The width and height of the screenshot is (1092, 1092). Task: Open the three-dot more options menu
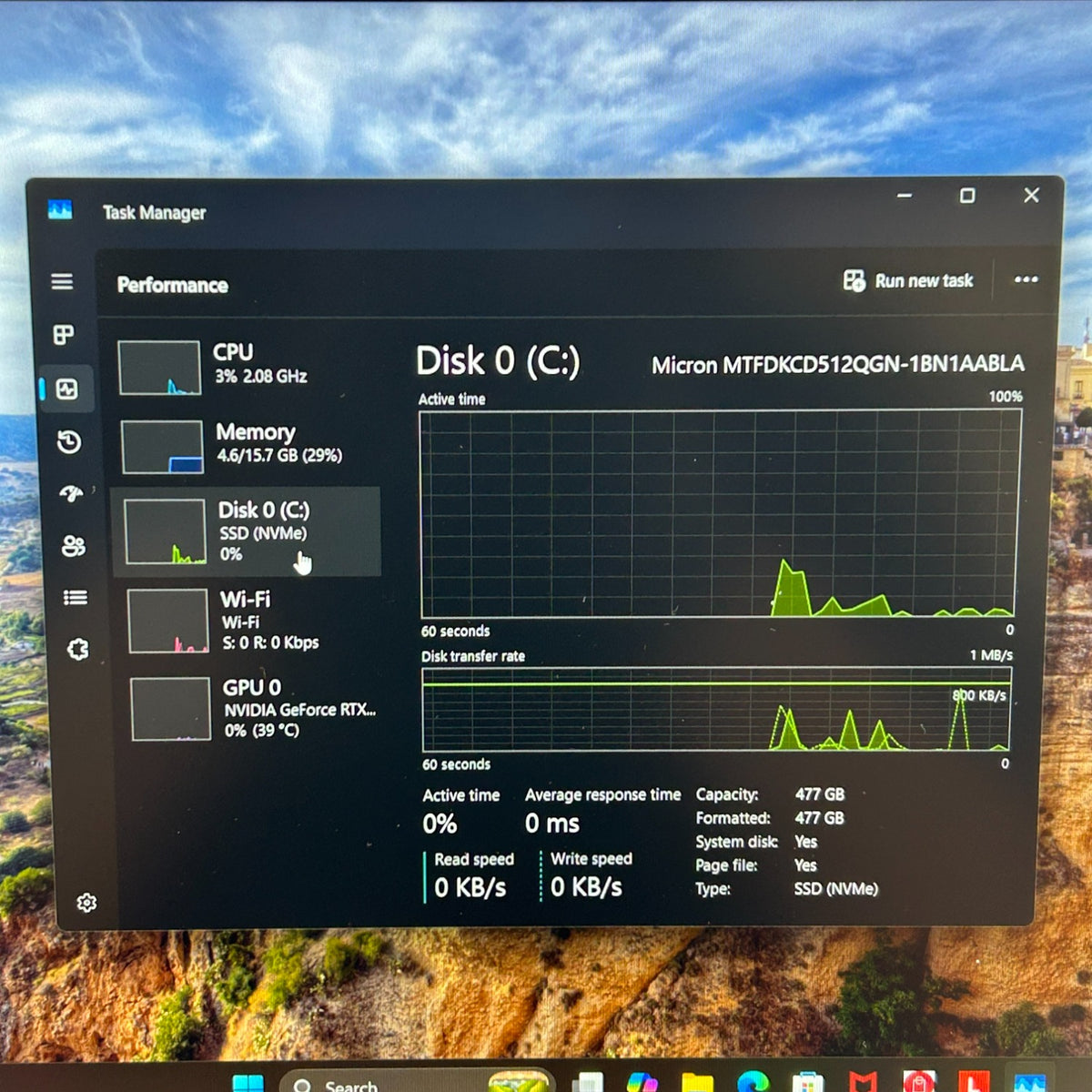(x=1026, y=279)
